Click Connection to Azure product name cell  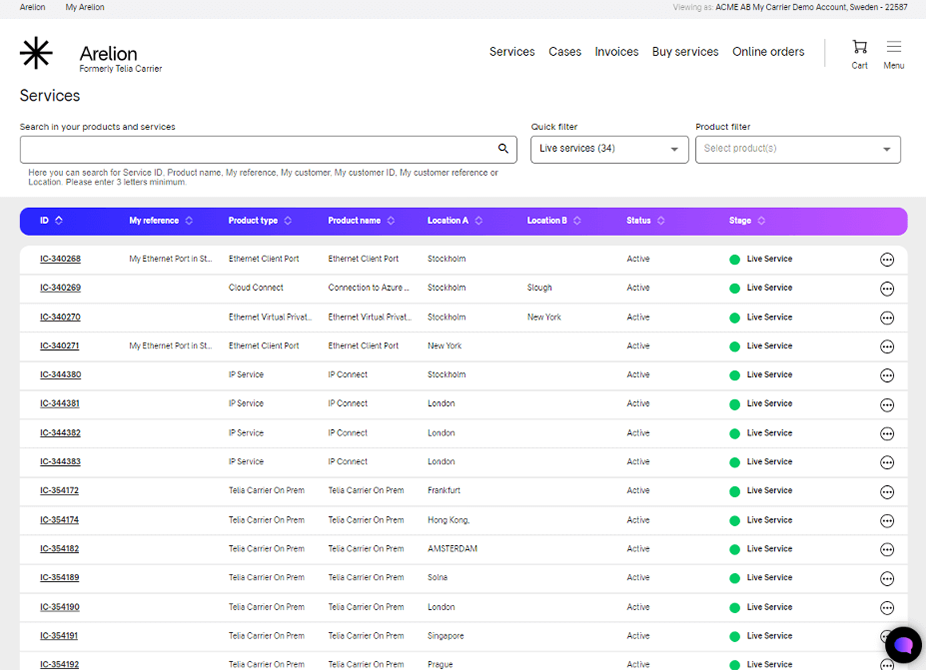(x=368, y=288)
